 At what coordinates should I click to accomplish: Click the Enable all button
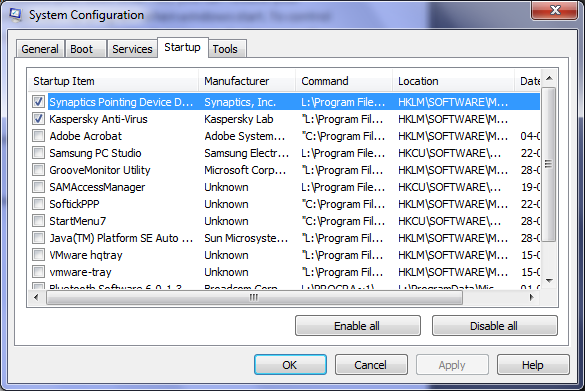click(x=357, y=326)
